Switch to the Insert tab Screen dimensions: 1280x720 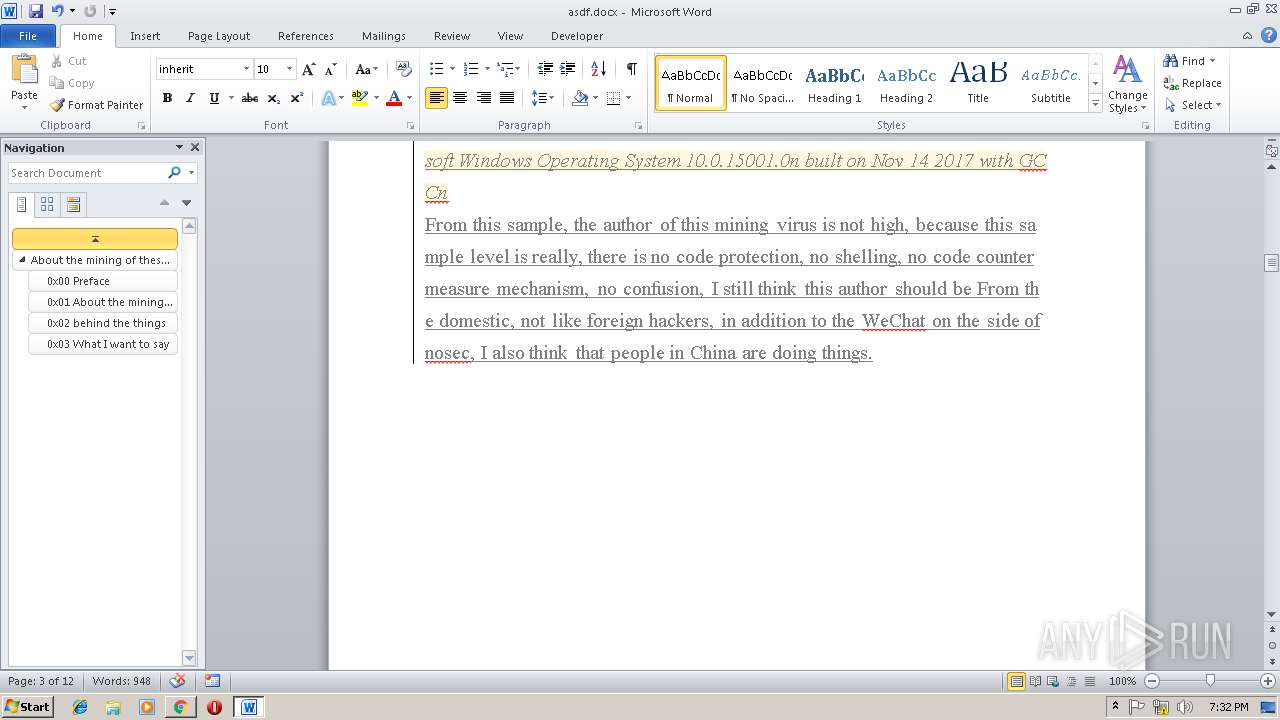145,36
